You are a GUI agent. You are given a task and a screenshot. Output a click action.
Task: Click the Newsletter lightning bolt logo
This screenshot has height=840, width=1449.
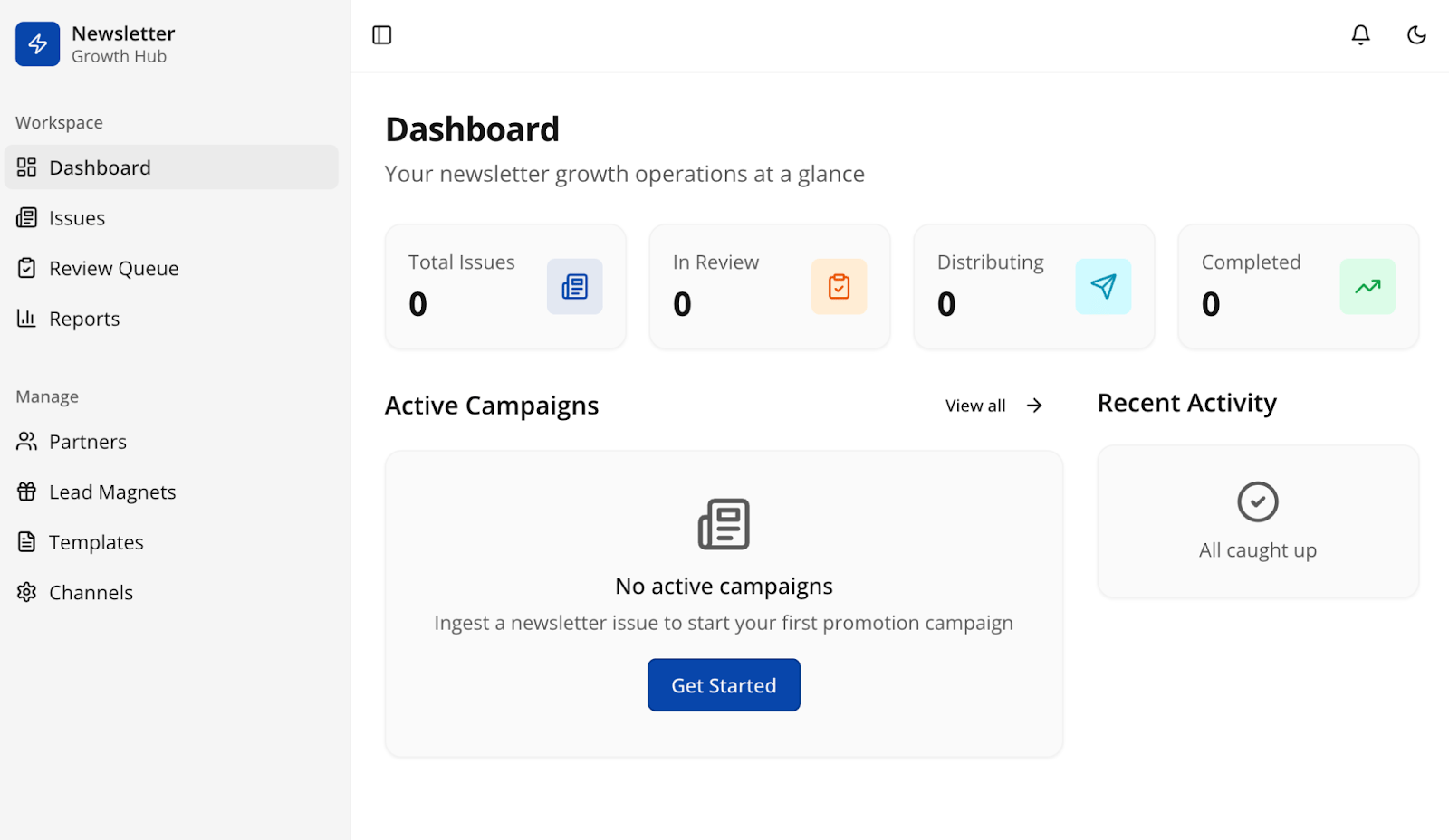[x=38, y=44]
